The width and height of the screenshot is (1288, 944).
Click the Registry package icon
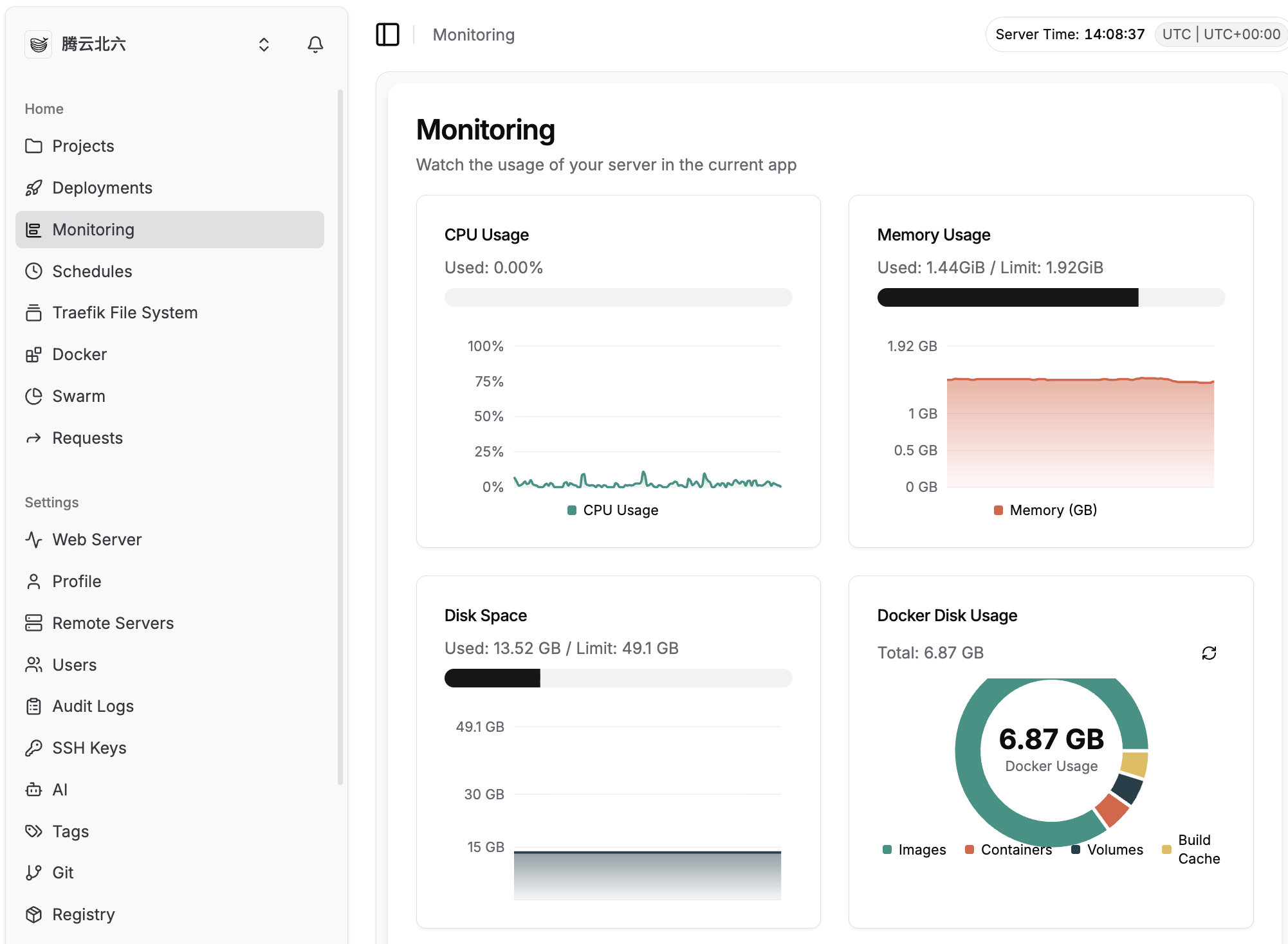coord(33,914)
